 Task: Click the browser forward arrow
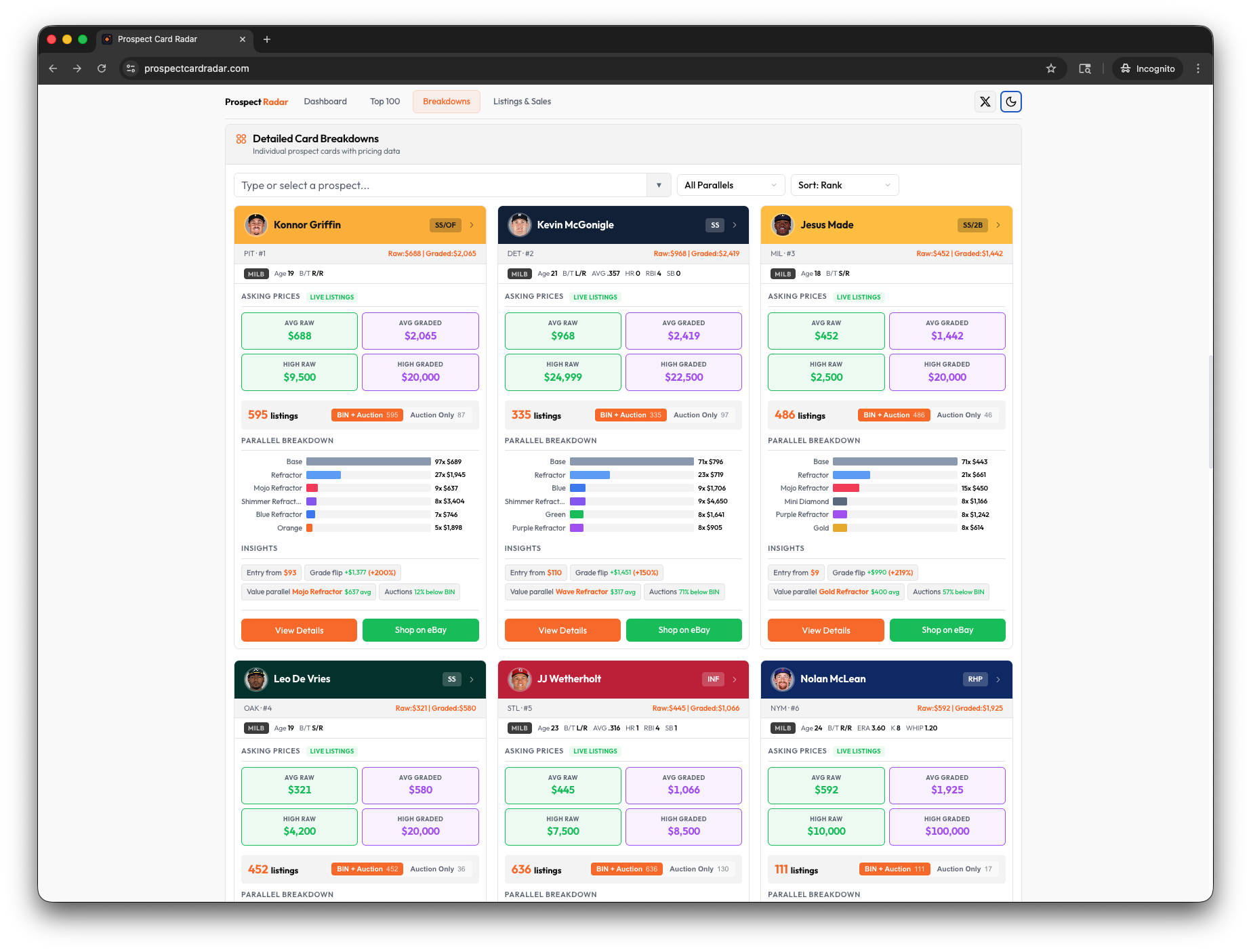pyautogui.click(x=77, y=68)
